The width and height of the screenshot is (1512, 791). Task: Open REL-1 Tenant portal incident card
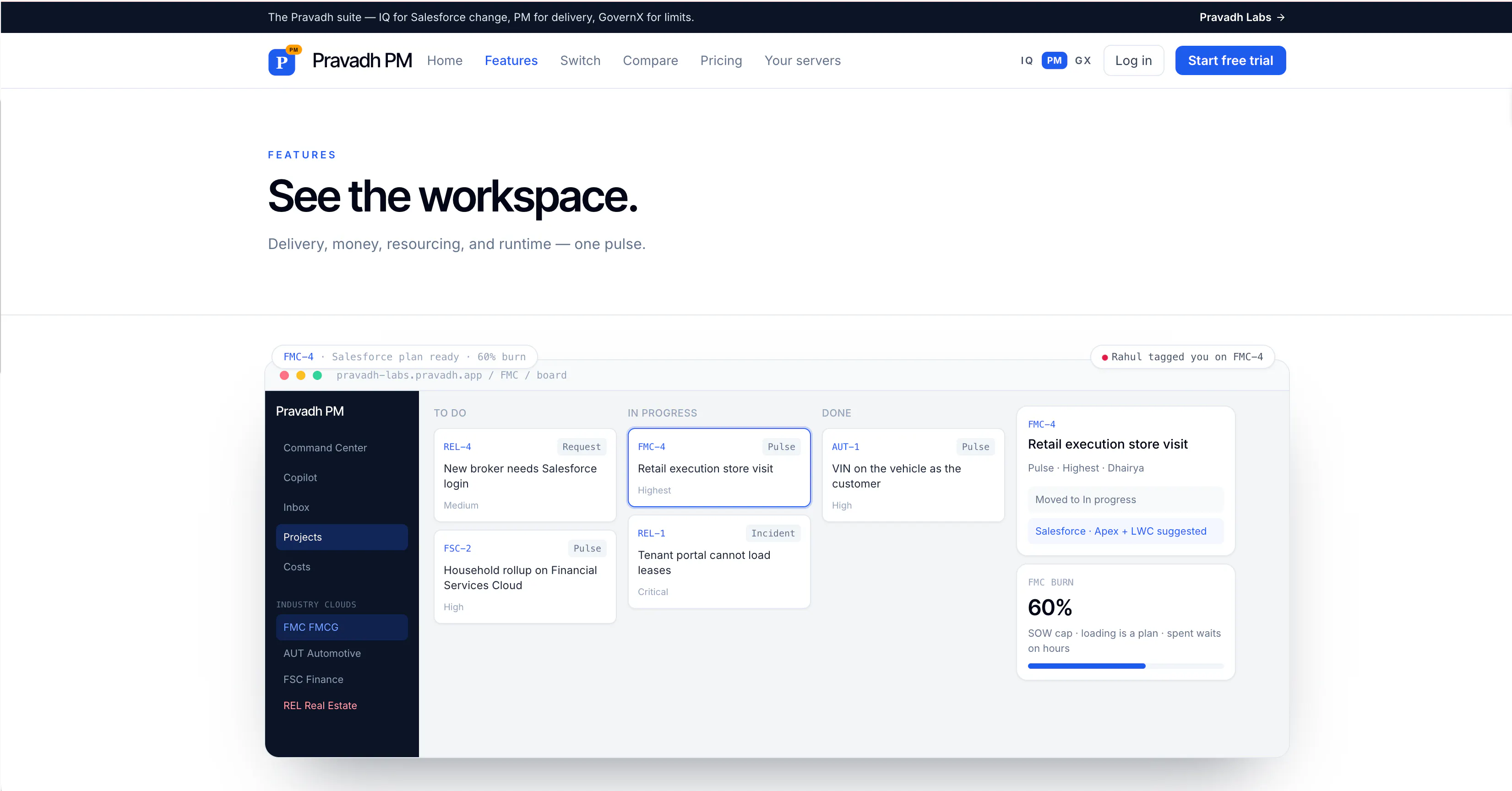click(719, 562)
